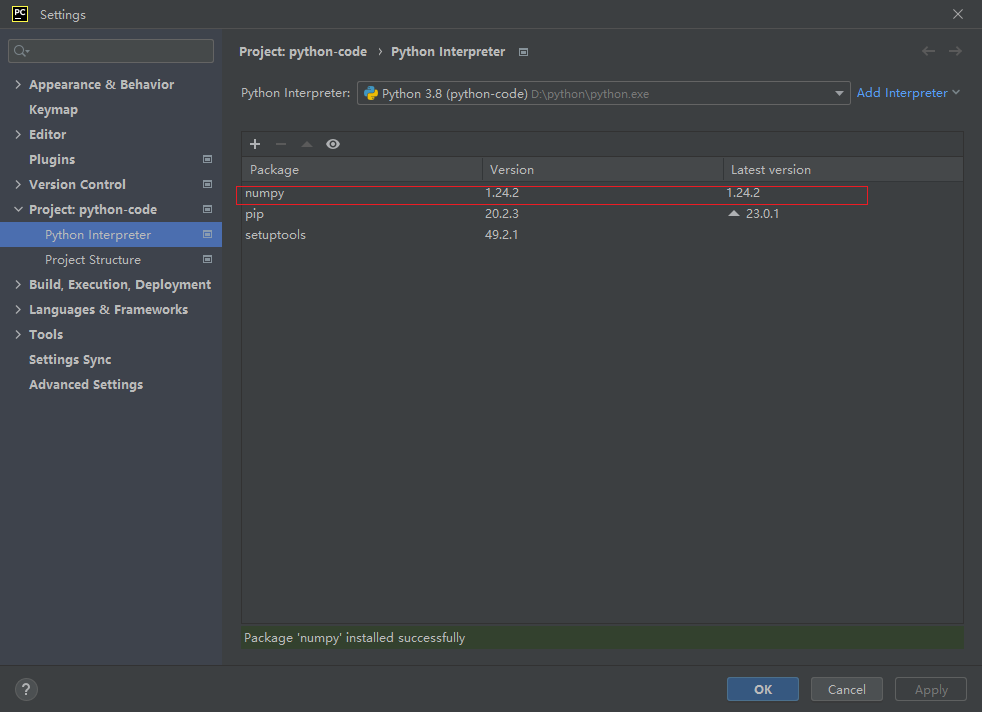Navigate back with the left arrow

tap(928, 51)
